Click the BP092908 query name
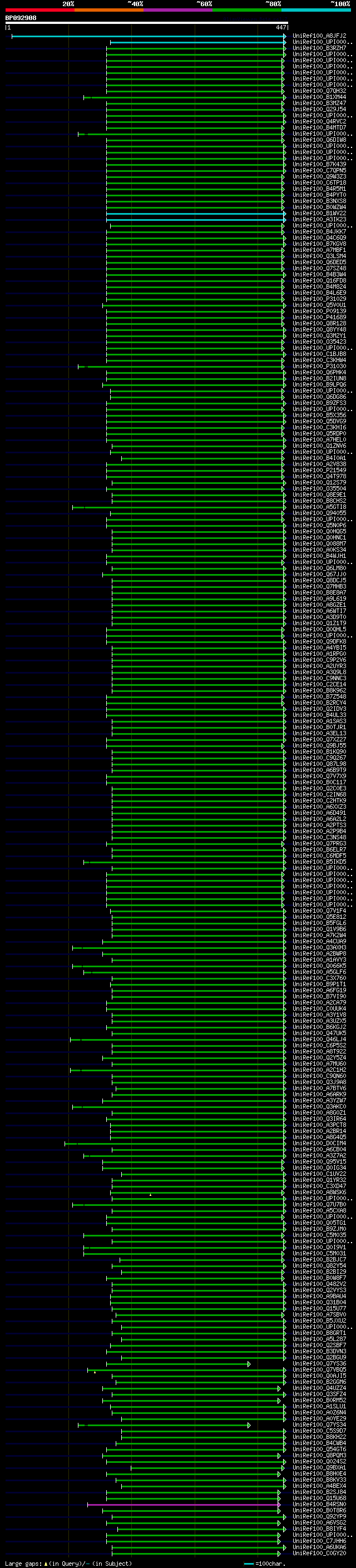 coord(21,18)
